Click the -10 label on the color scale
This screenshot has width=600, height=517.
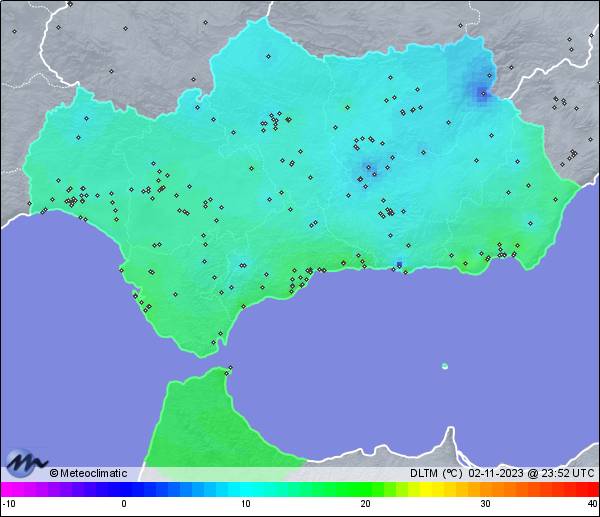(x=9, y=504)
